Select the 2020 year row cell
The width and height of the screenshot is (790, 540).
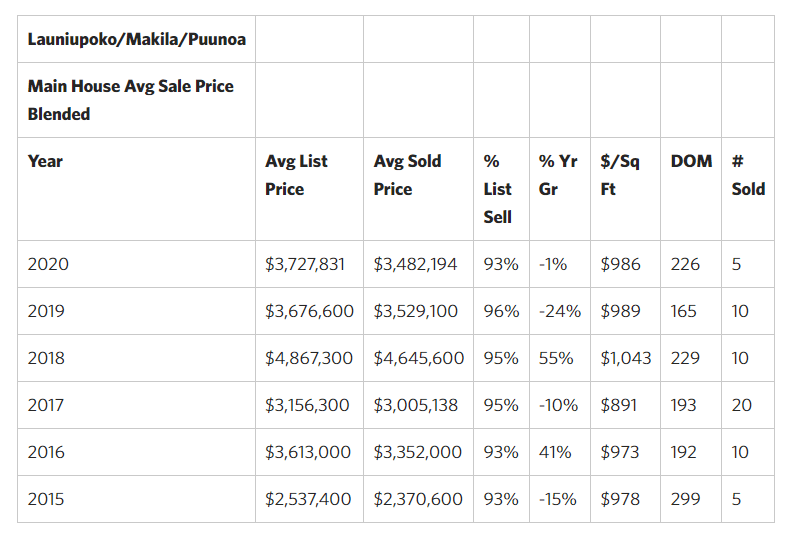[48, 264]
